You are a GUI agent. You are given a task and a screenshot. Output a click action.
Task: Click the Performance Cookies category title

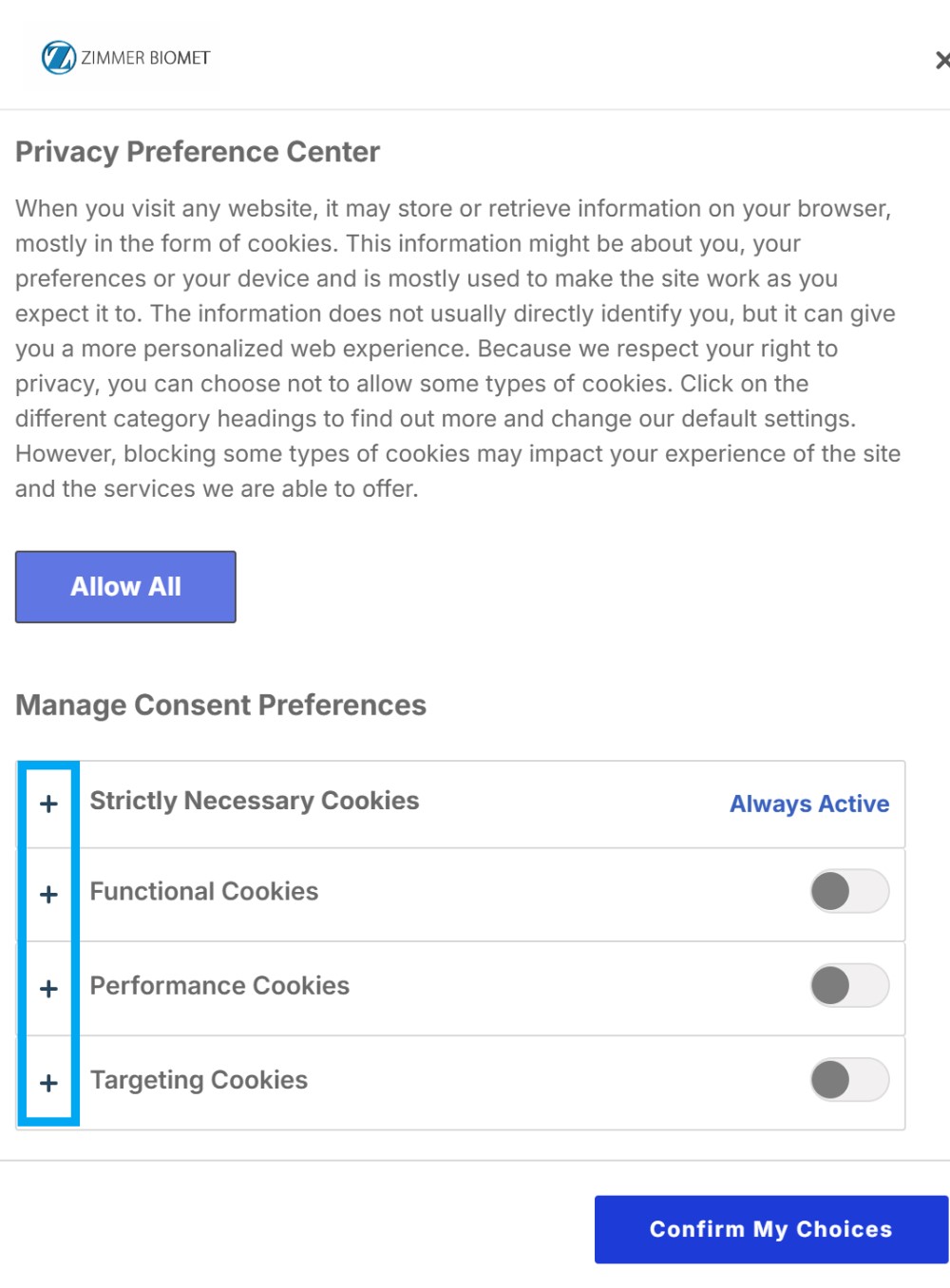[219, 985]
